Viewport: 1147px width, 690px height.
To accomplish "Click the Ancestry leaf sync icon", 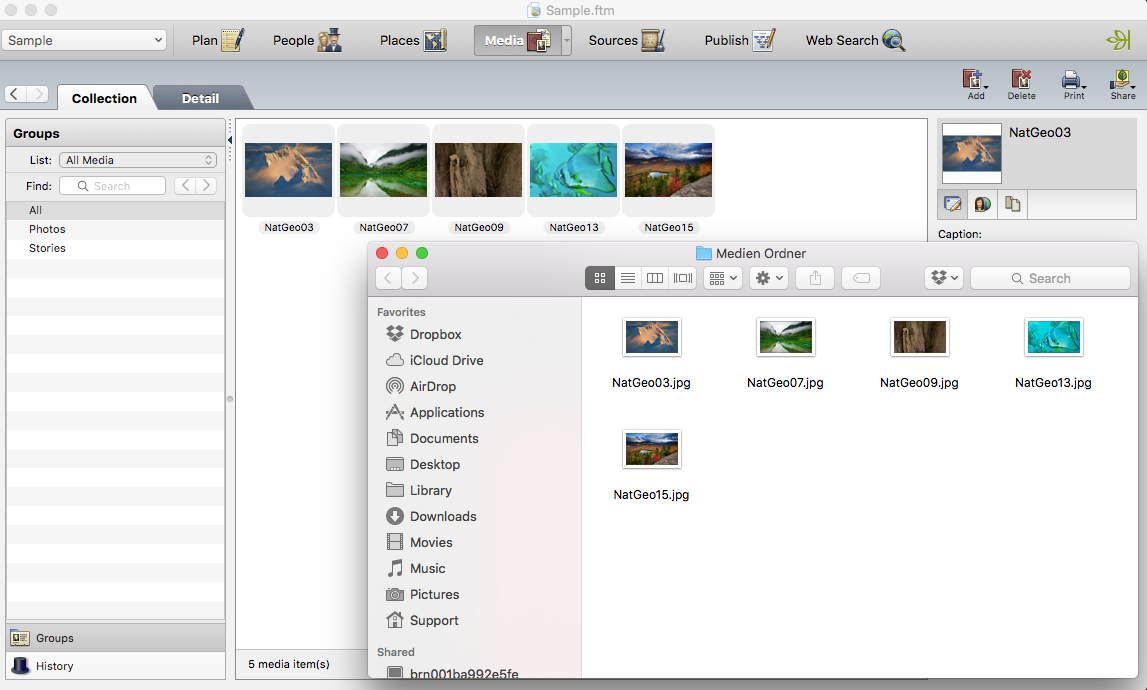I will pyautogui.click(x=1119, y=40).
